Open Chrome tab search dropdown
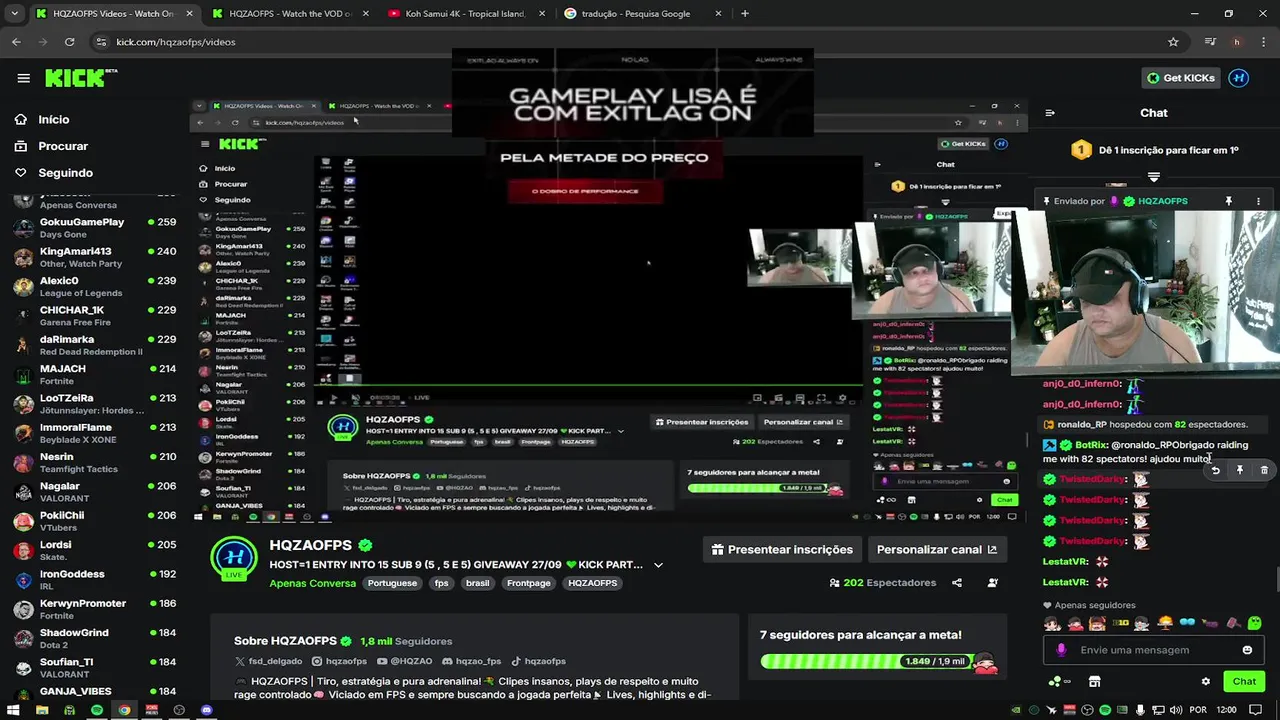This screenshot has height=720, width=1280. tap(14, 13)
